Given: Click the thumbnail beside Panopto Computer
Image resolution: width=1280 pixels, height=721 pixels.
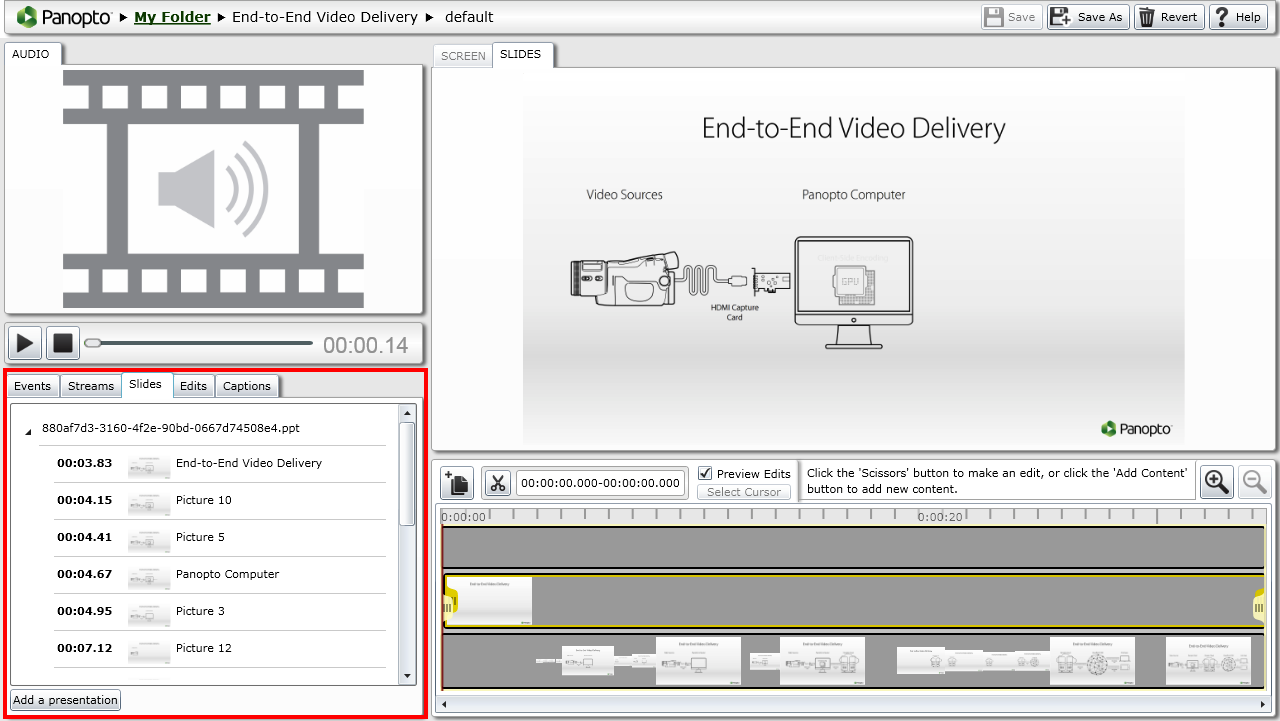Looking at the screenshot, I should (149, 578).
